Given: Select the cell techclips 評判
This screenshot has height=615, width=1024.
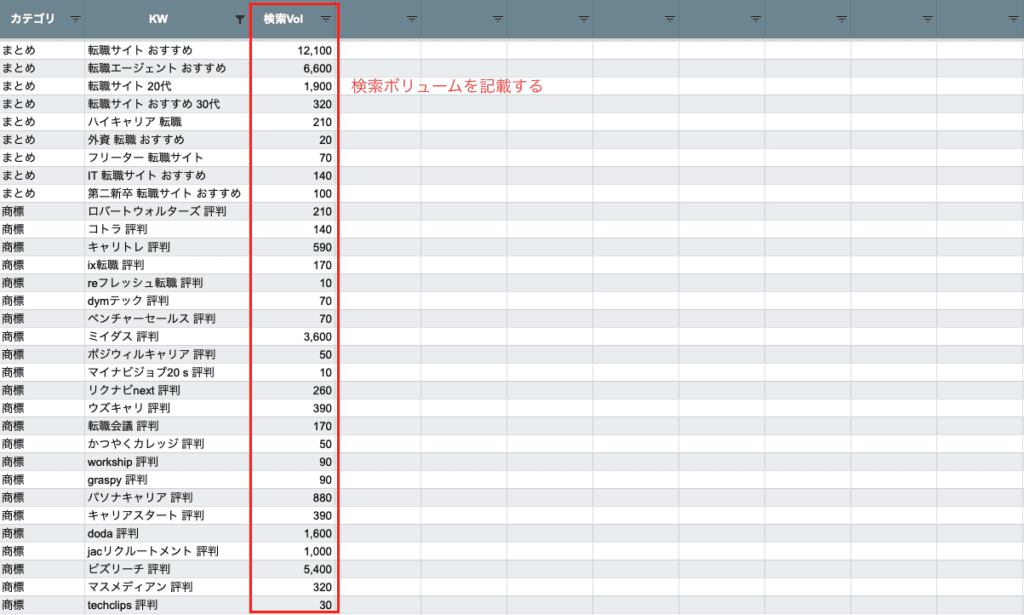Looking at the screenshot, I should coord(167,605).
